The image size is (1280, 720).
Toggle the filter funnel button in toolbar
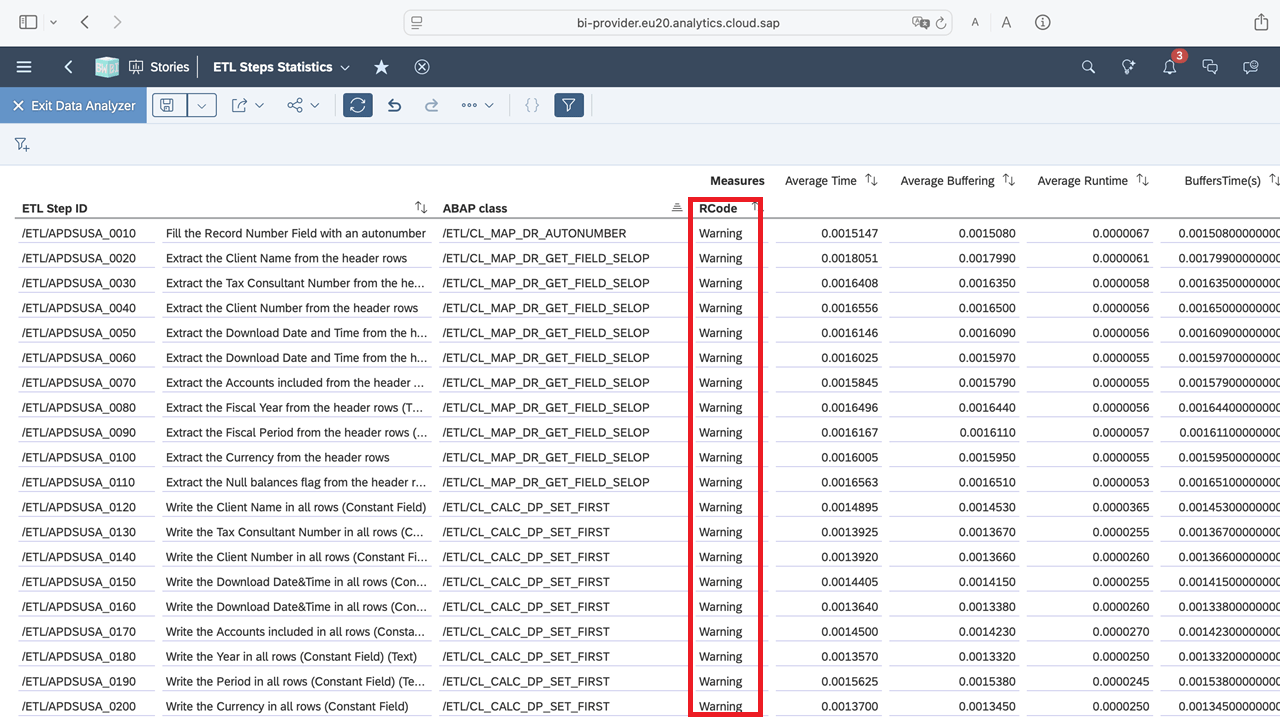pyautogui.click(x=568, y=105)
